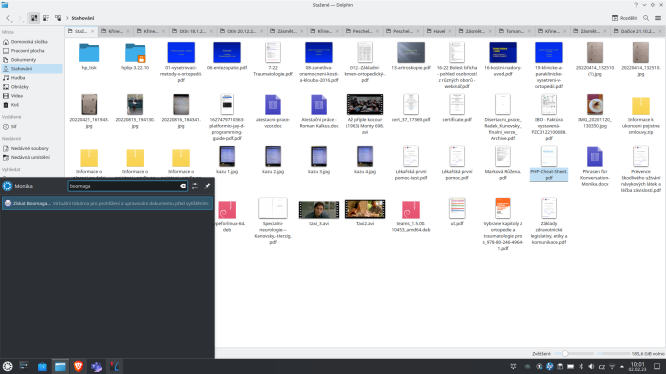
Task: Select the Získat Boomaga search result
Action: click(x=107, y=203)
